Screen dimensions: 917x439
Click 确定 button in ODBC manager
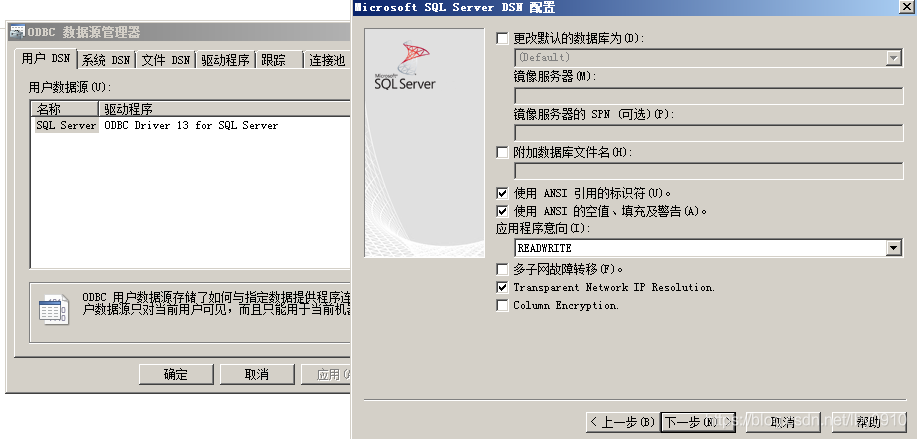[x=176, y=375]
